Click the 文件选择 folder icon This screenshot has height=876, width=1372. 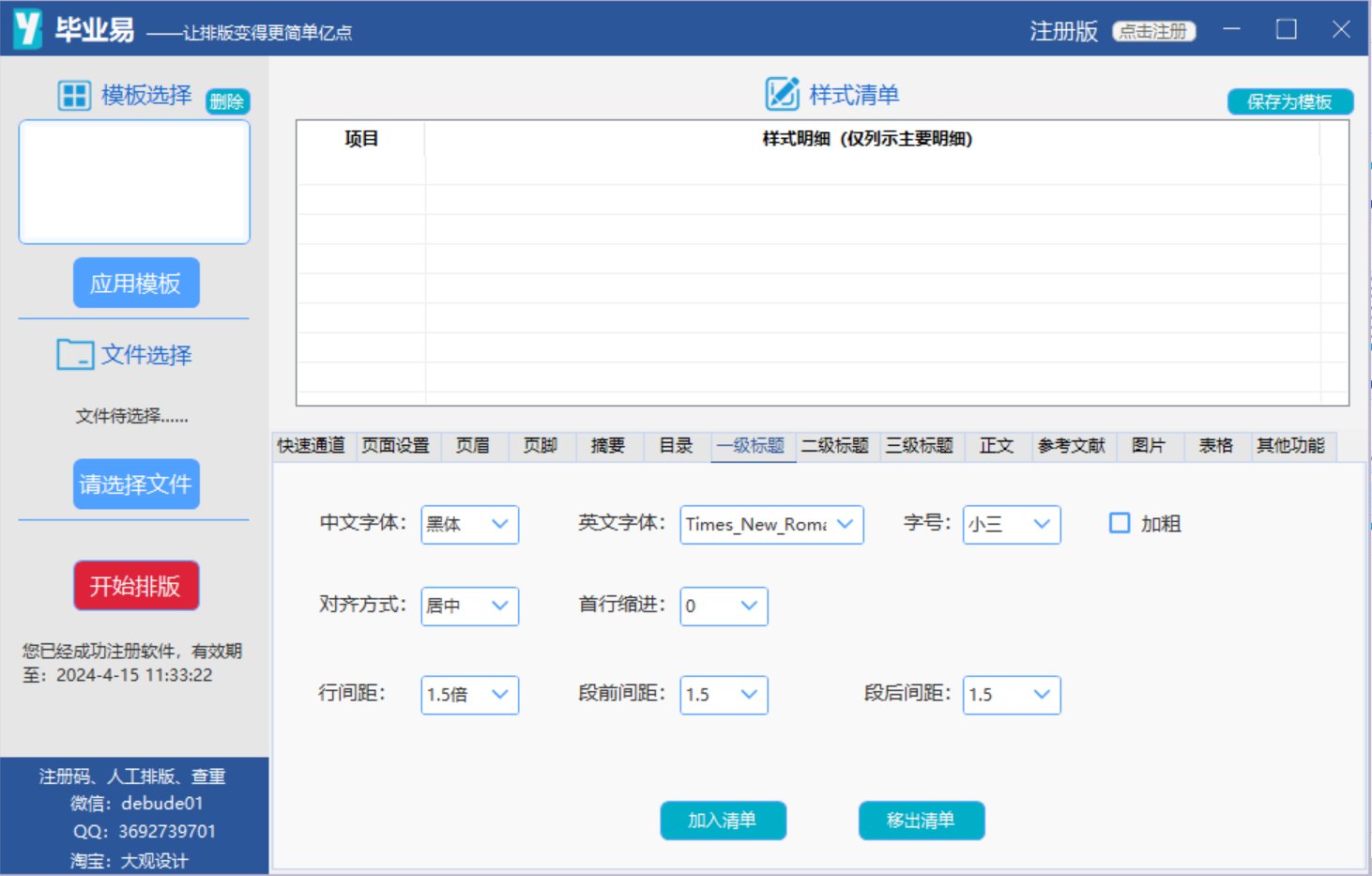point(75,355)
